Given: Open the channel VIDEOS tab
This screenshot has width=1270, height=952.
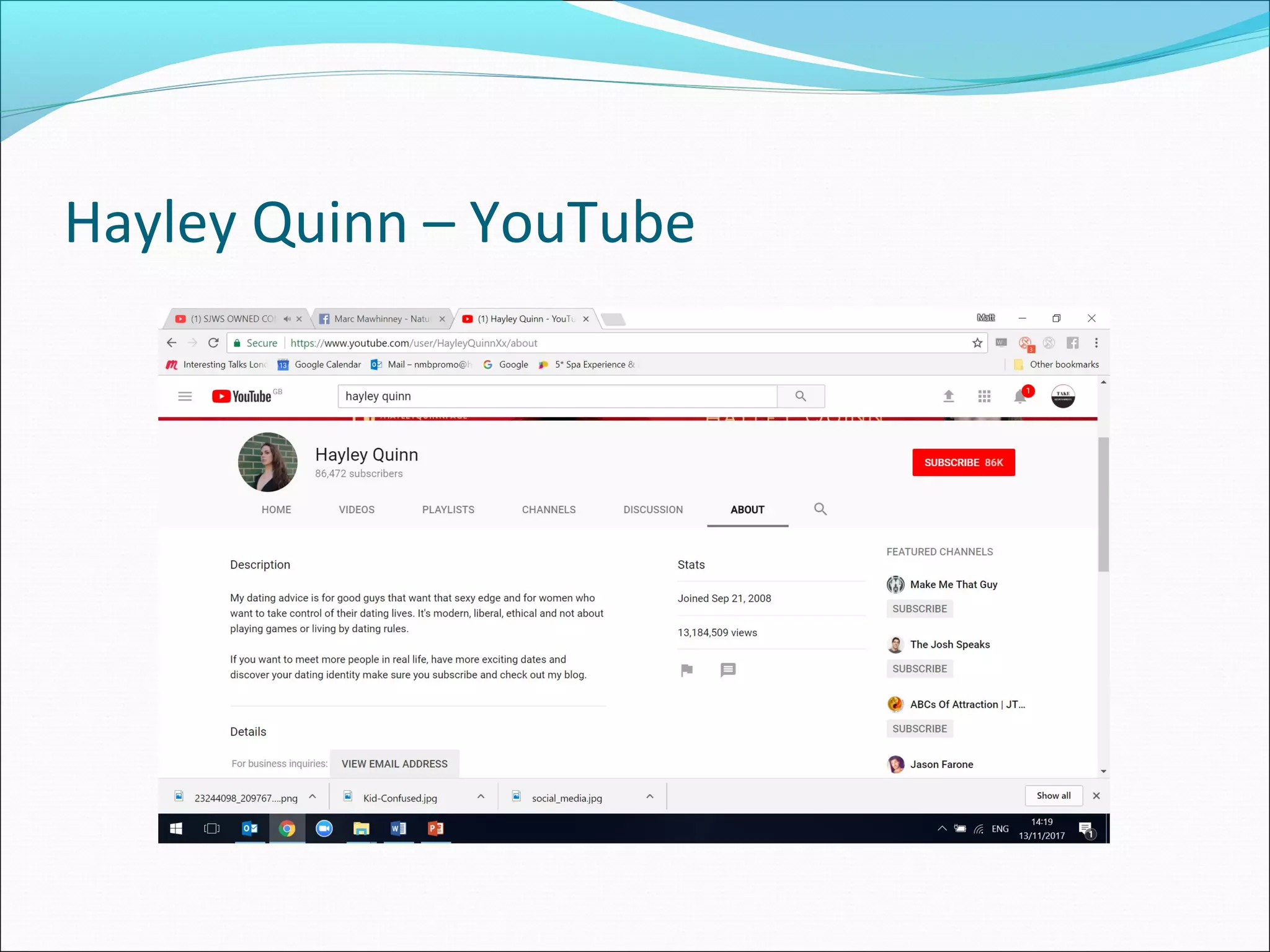Looking at the screenshot, I should (x=357, y=509).
